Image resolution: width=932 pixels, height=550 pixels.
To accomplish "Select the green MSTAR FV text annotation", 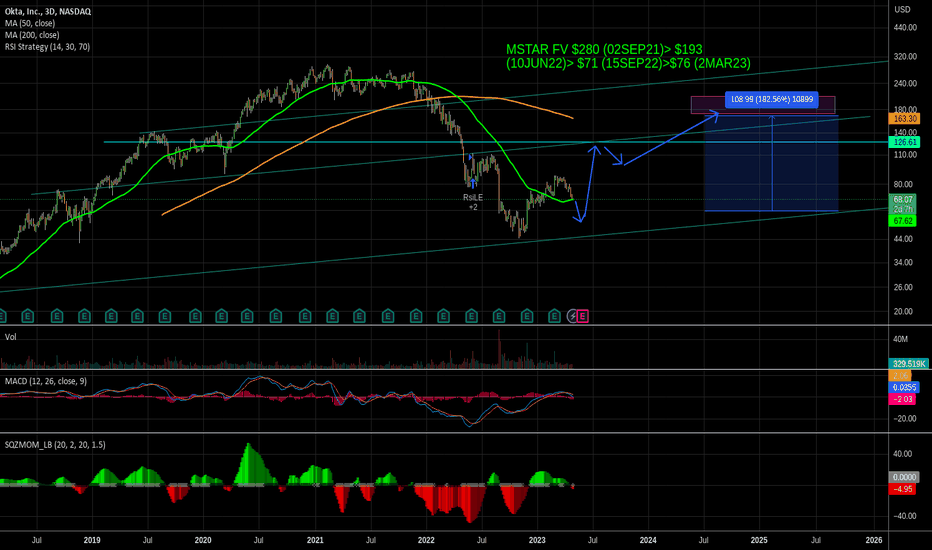I will [x=628, y=56].
